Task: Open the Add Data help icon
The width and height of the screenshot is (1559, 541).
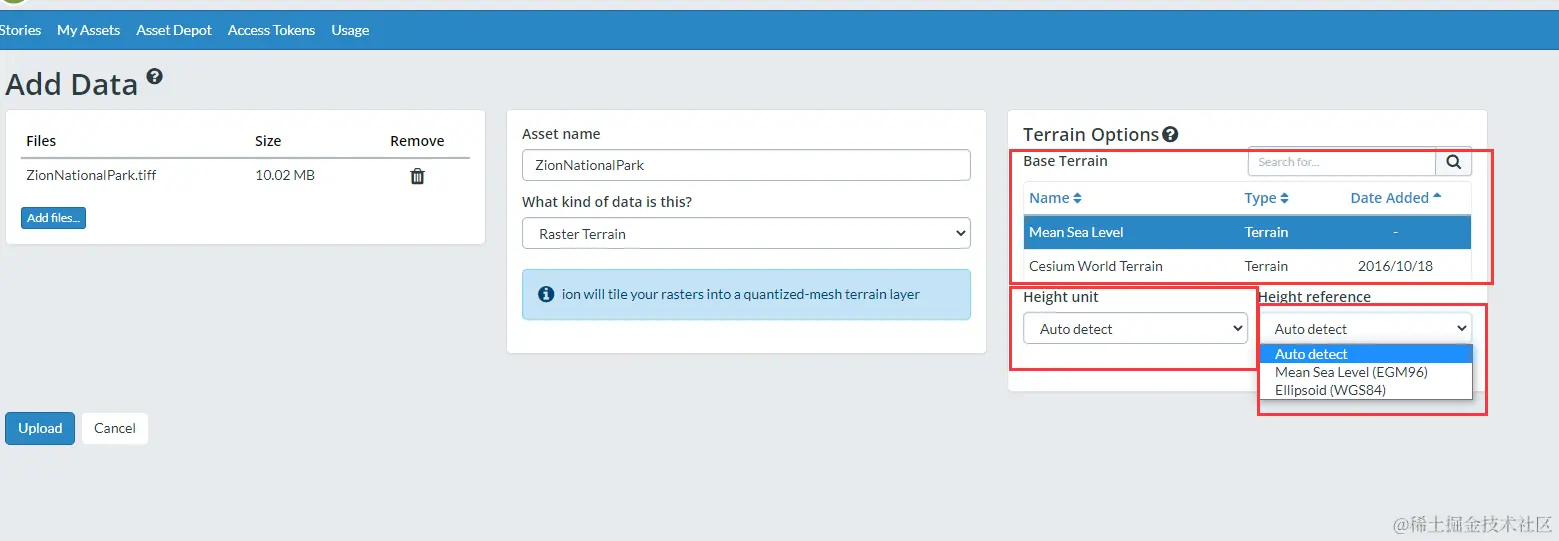Action: (x=154, y=76)
